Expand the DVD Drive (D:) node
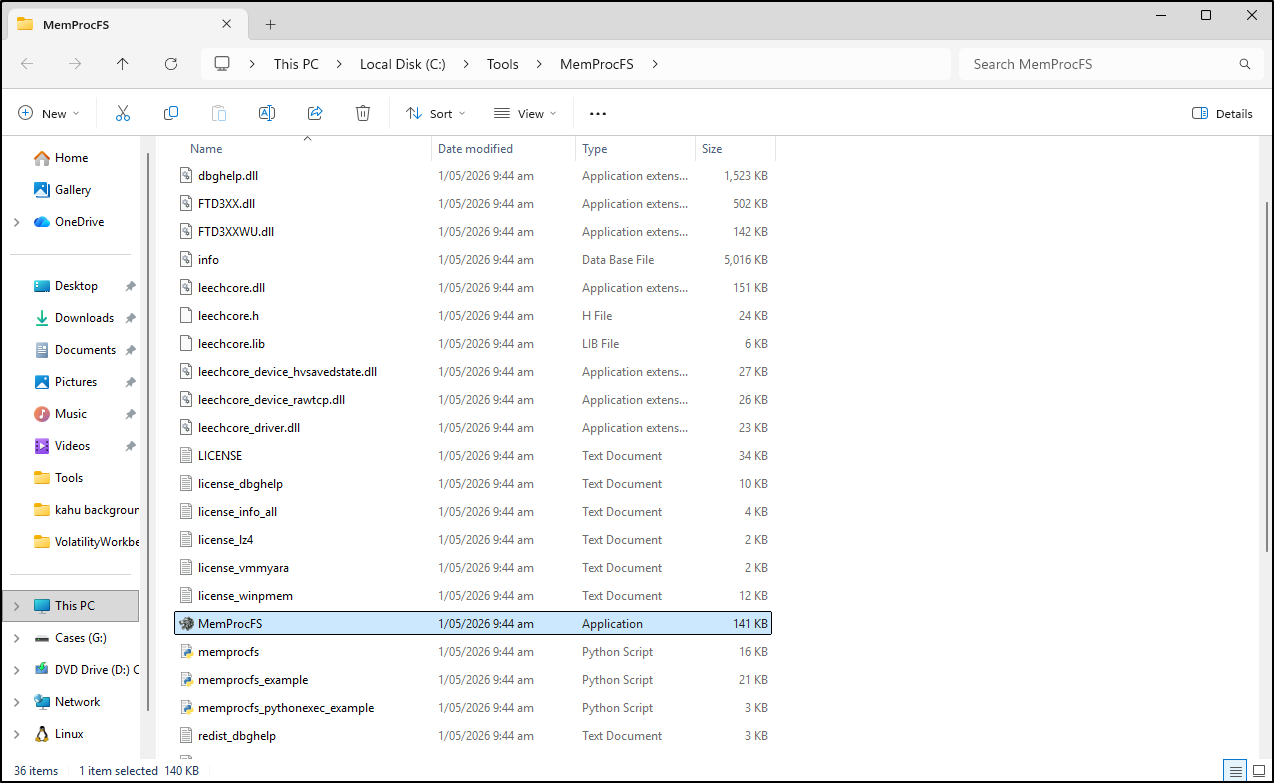This screenshot has height=783, width=1274. tap(17, 670)
